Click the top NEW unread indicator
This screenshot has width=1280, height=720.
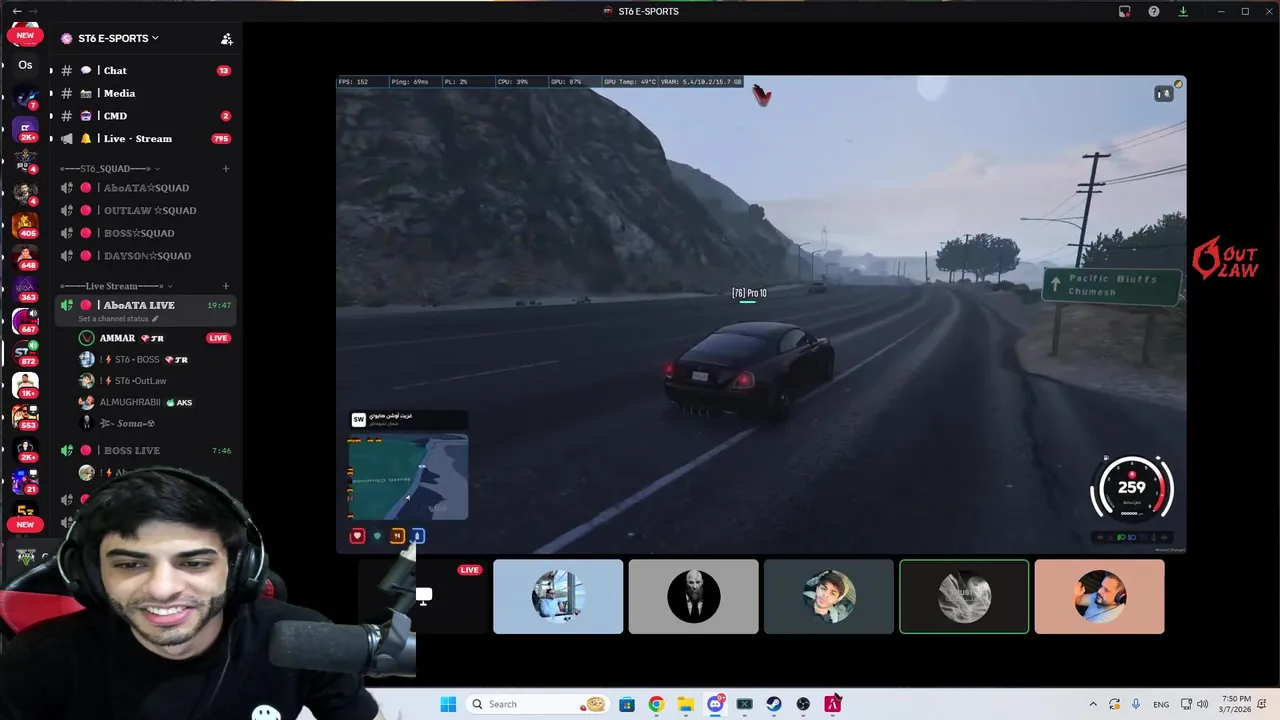[25, 35]
